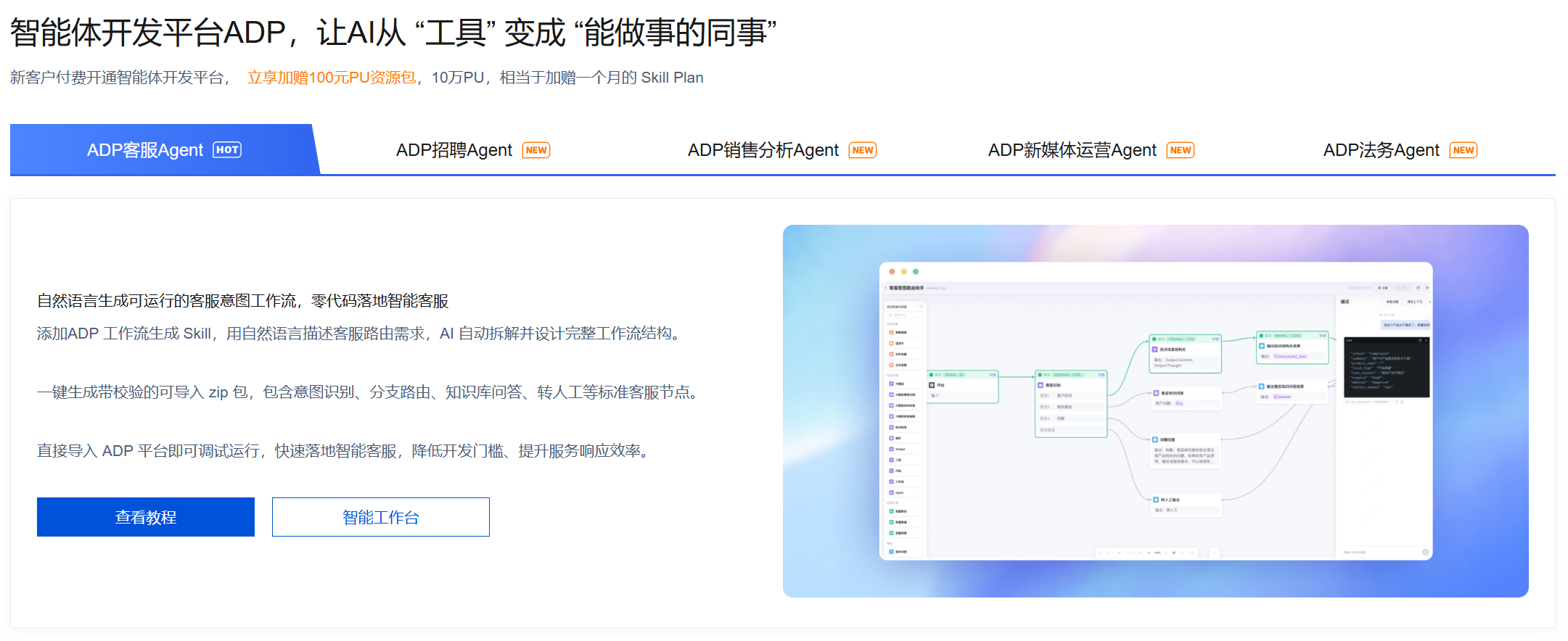Click the 立享加赠100元PU资源包 orange link
Screen dimensions: 1568x641
coord(332,78)
